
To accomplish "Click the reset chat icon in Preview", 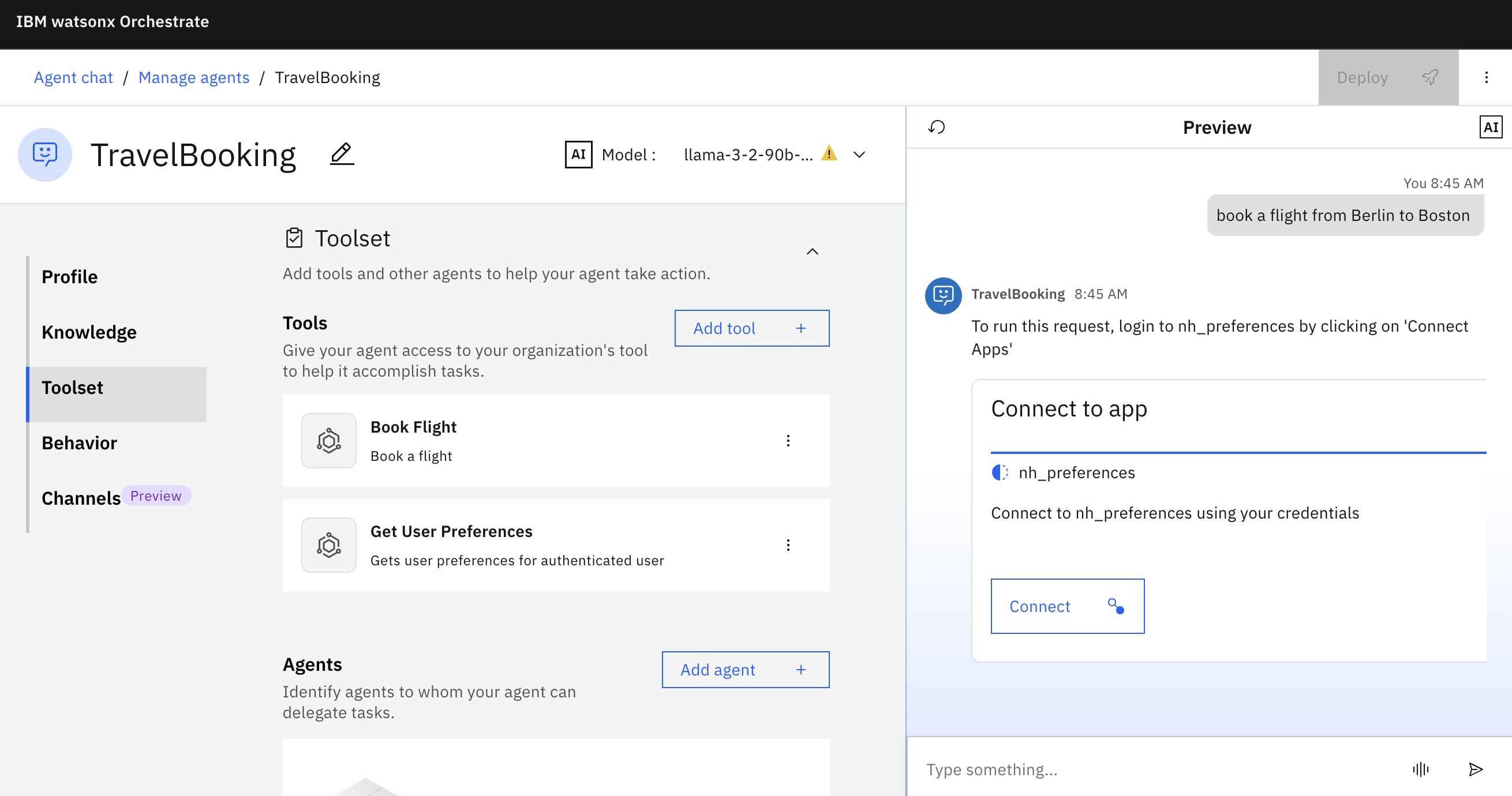I will click(936, 127).
